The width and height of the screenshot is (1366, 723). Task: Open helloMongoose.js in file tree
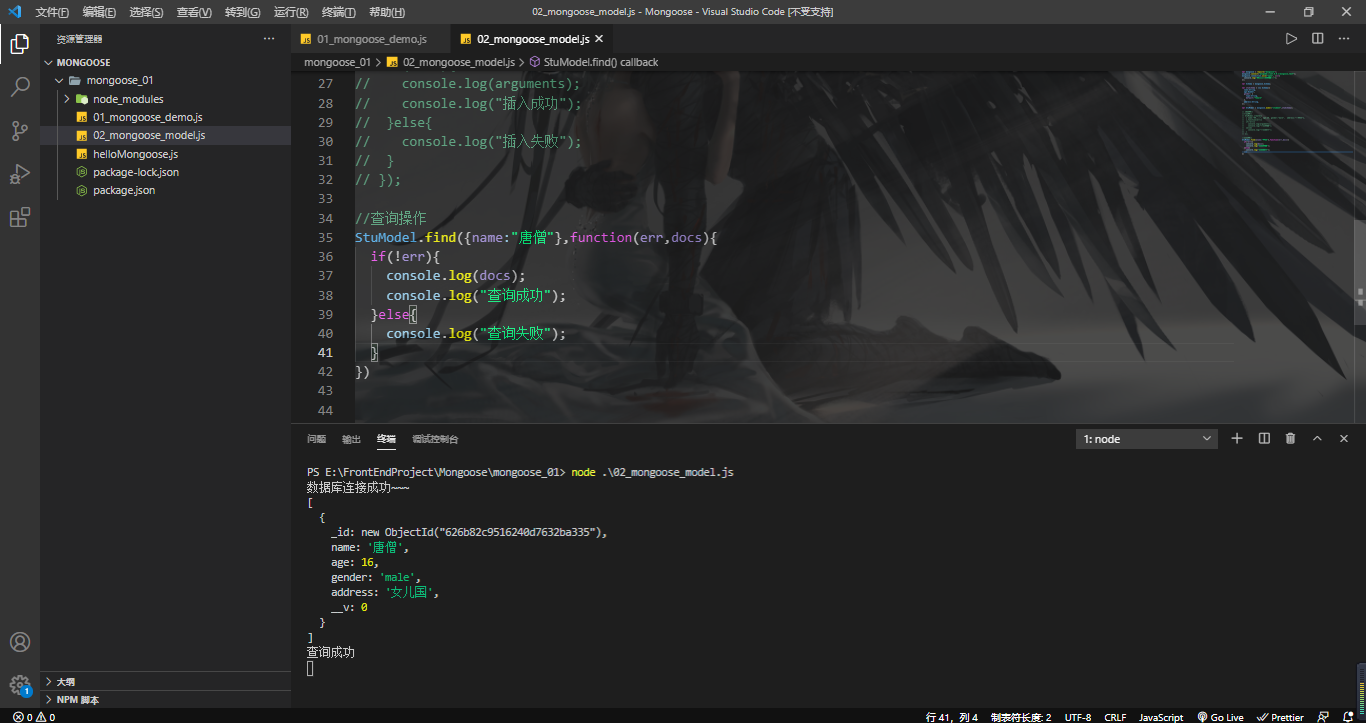pyautogui.click(x=135, y=154)
